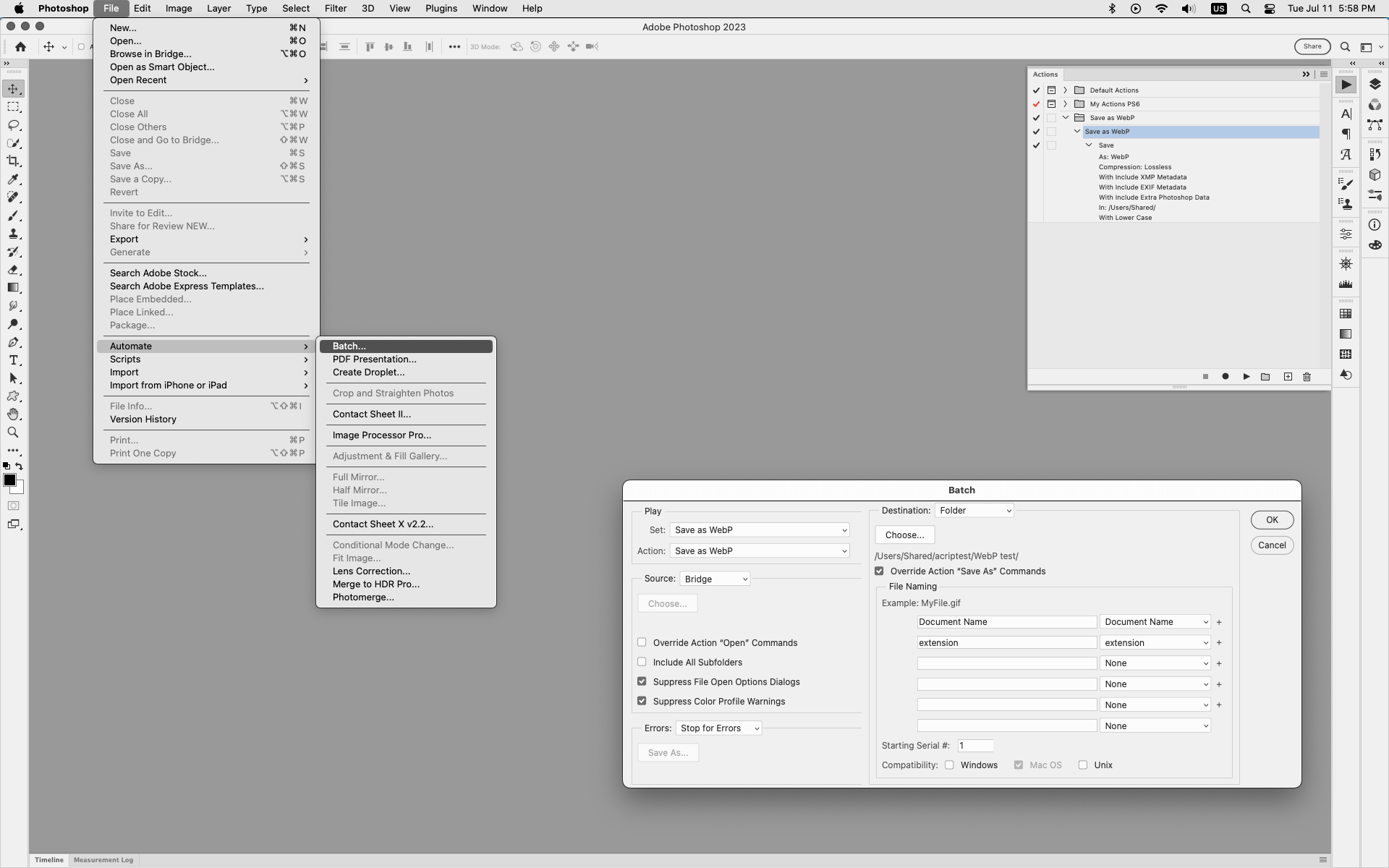Open the Image menu in the menu bar
The height and width of the screenshot is (868, 1389).
[x=178, y=8]
